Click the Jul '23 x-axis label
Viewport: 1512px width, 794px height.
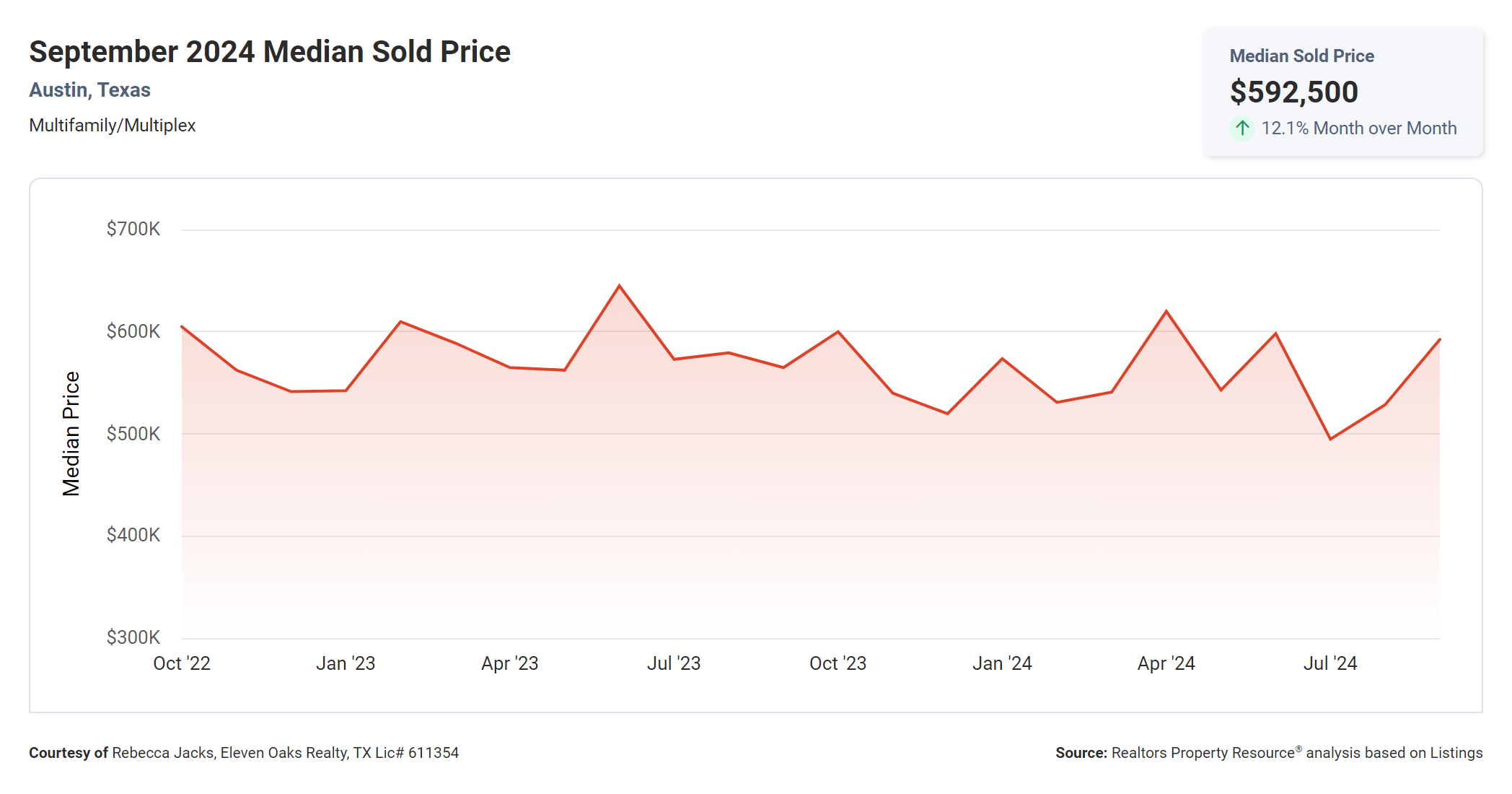click(674, 663)
